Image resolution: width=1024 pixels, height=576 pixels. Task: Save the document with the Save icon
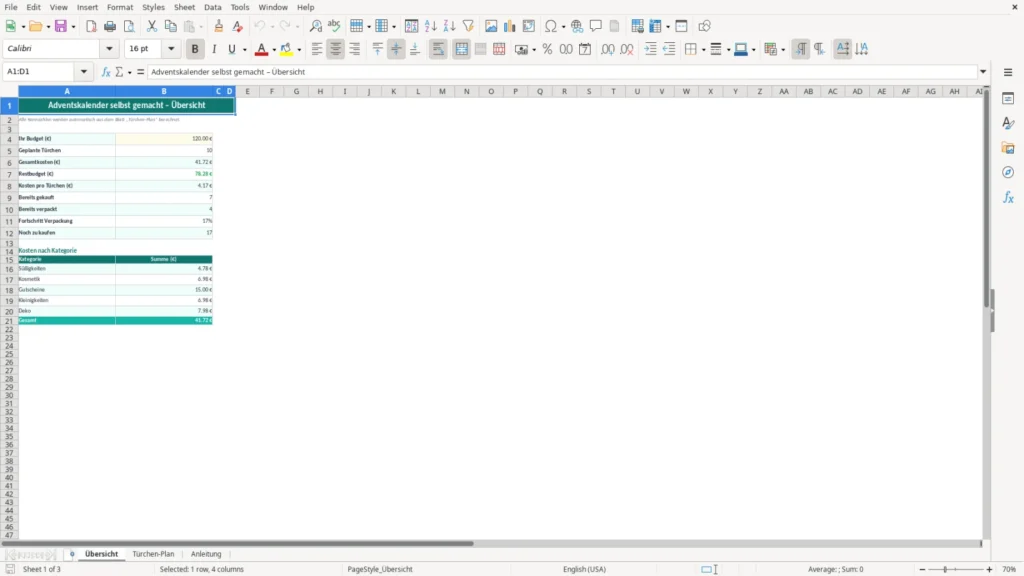[61, 26]
